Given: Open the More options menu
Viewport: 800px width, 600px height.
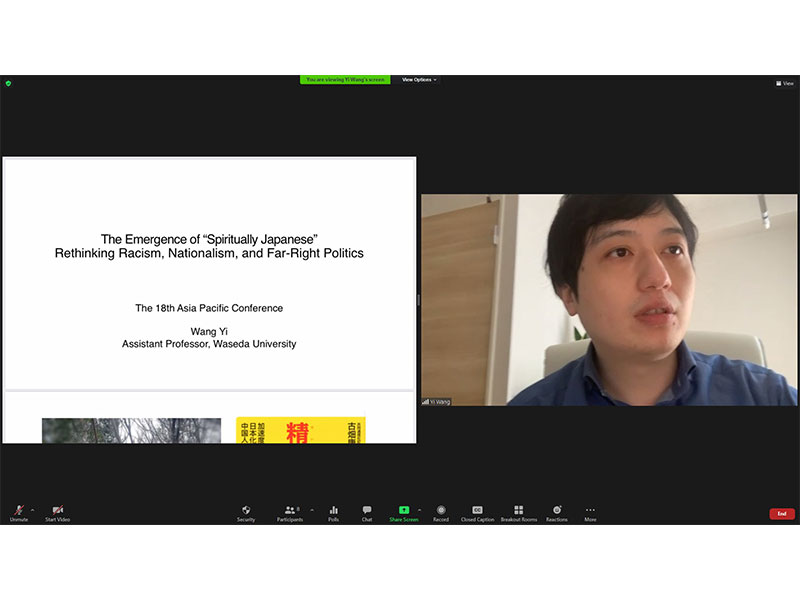Looking at the screenshot, I should pyautogui.click(x=590, y=512).
